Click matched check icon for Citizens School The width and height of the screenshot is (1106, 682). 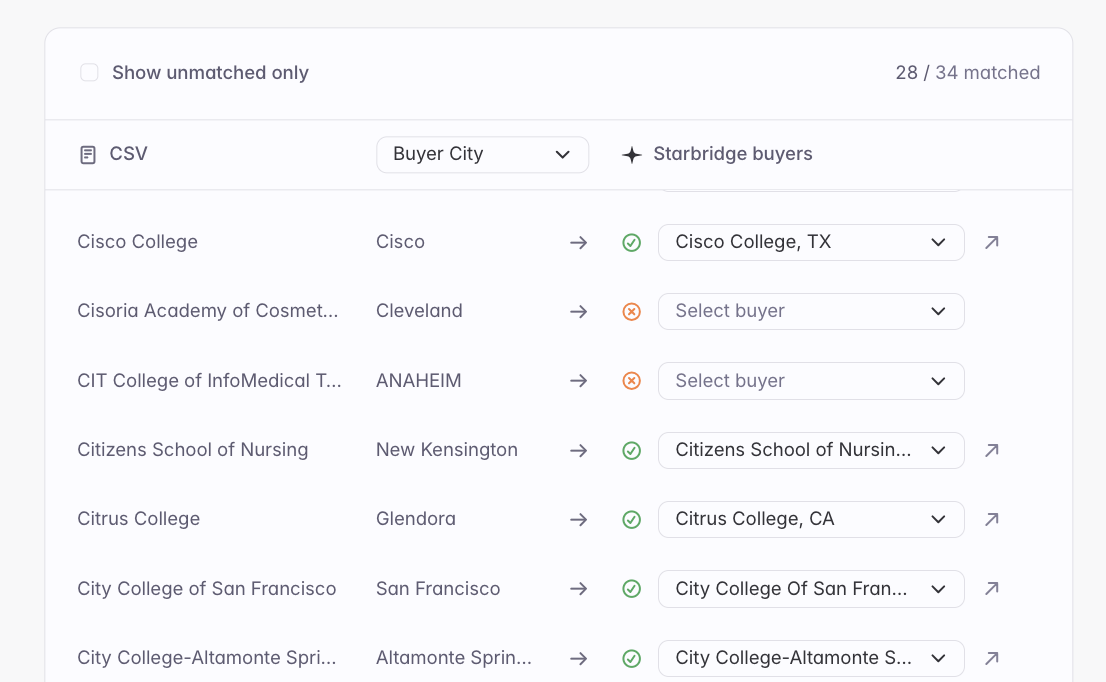[x=631, y=451]
